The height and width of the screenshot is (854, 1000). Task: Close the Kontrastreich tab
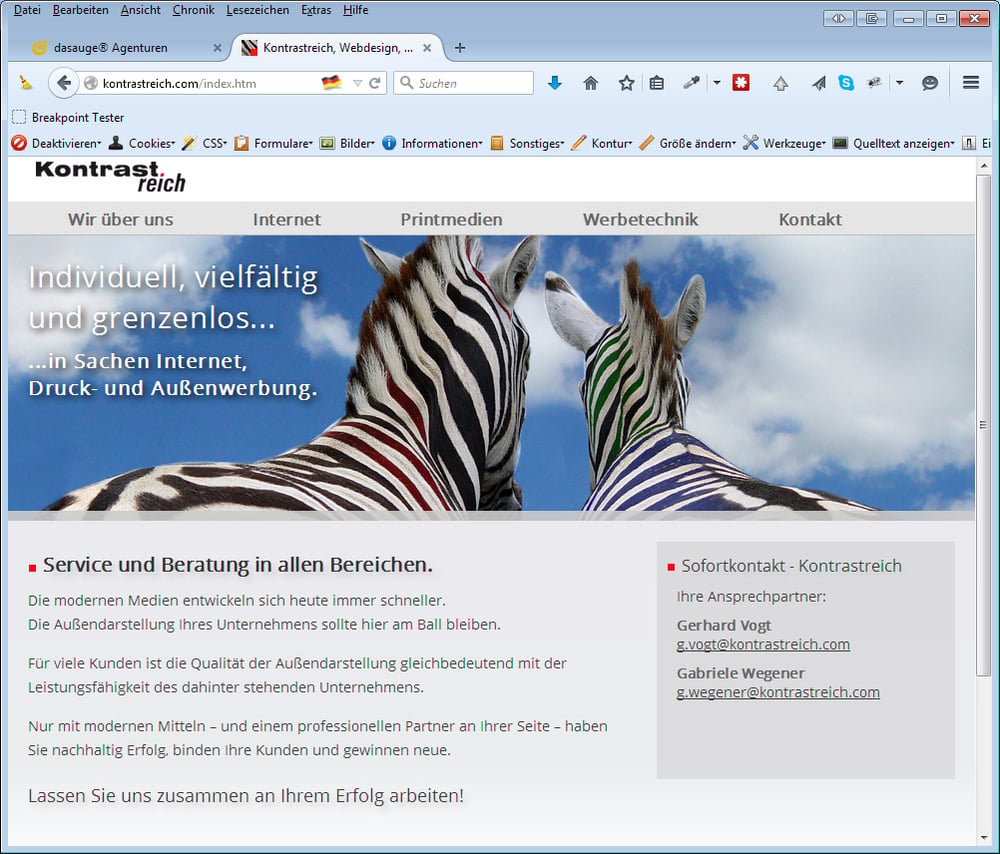(x=427, y=48)
